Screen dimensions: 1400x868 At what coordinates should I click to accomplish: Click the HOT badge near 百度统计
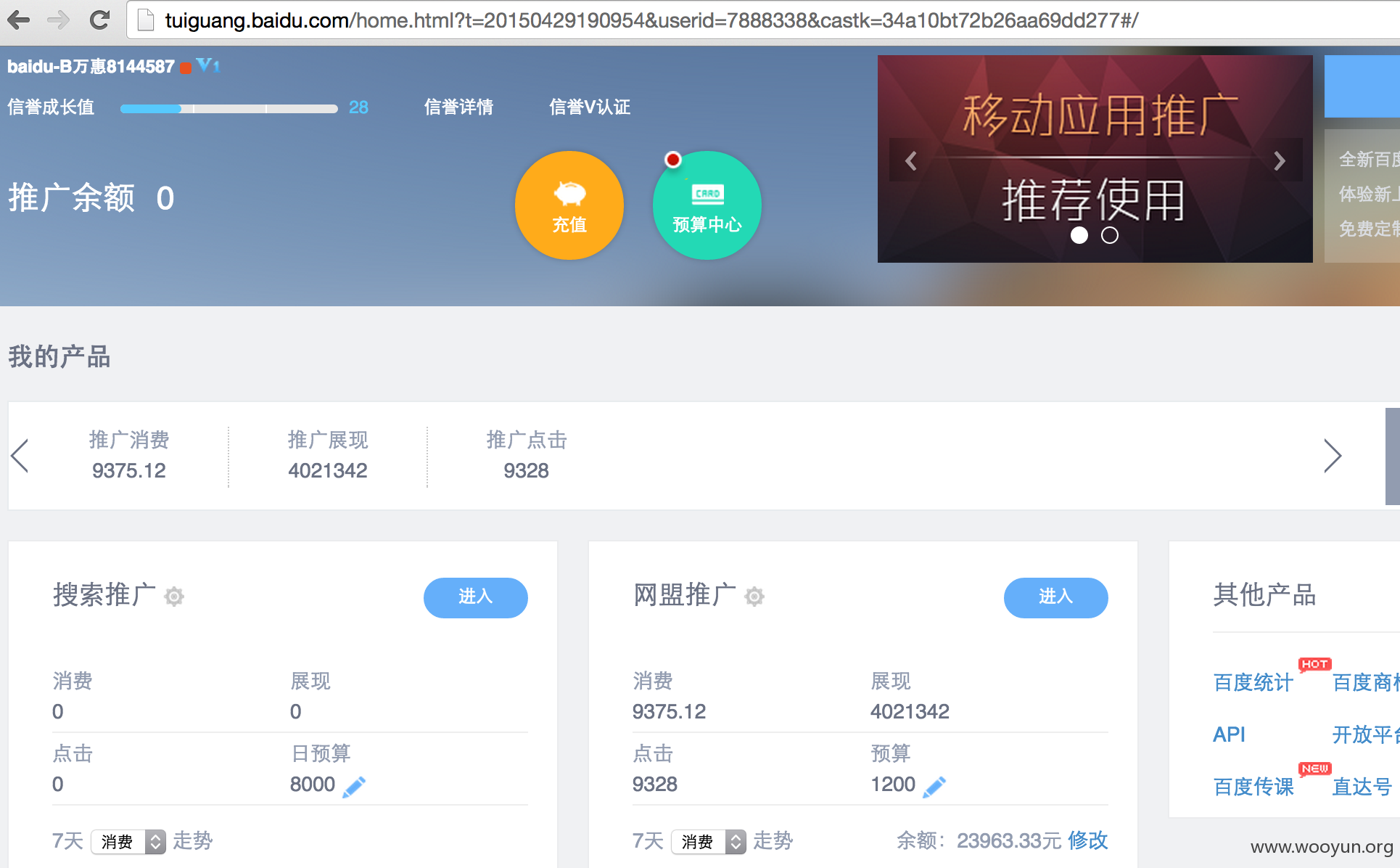click(x=1314, y=664)
